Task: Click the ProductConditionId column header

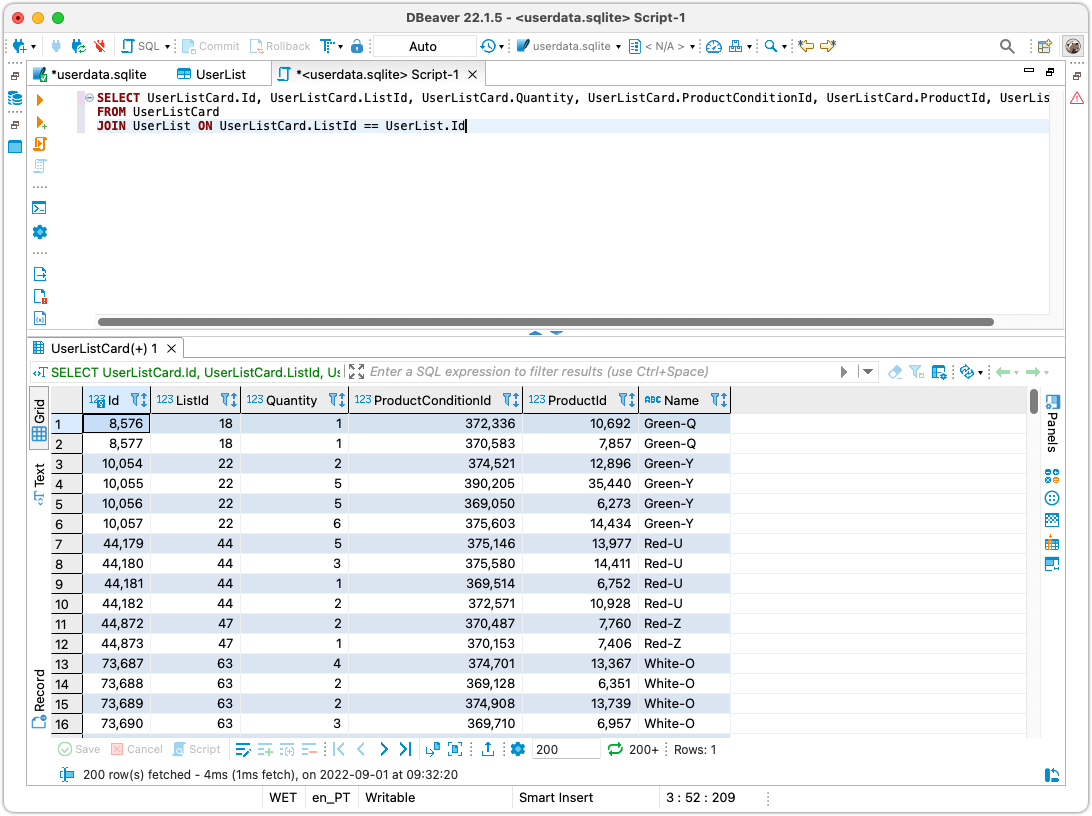Action: point(436,400)
